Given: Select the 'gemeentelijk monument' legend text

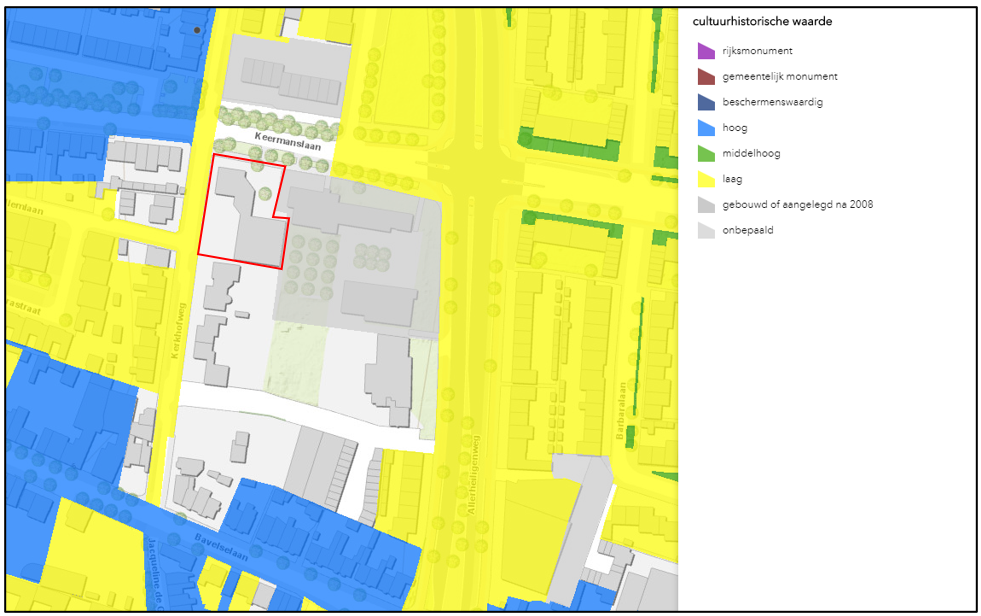Looking at the screenshot, I should tap(780, 77).
